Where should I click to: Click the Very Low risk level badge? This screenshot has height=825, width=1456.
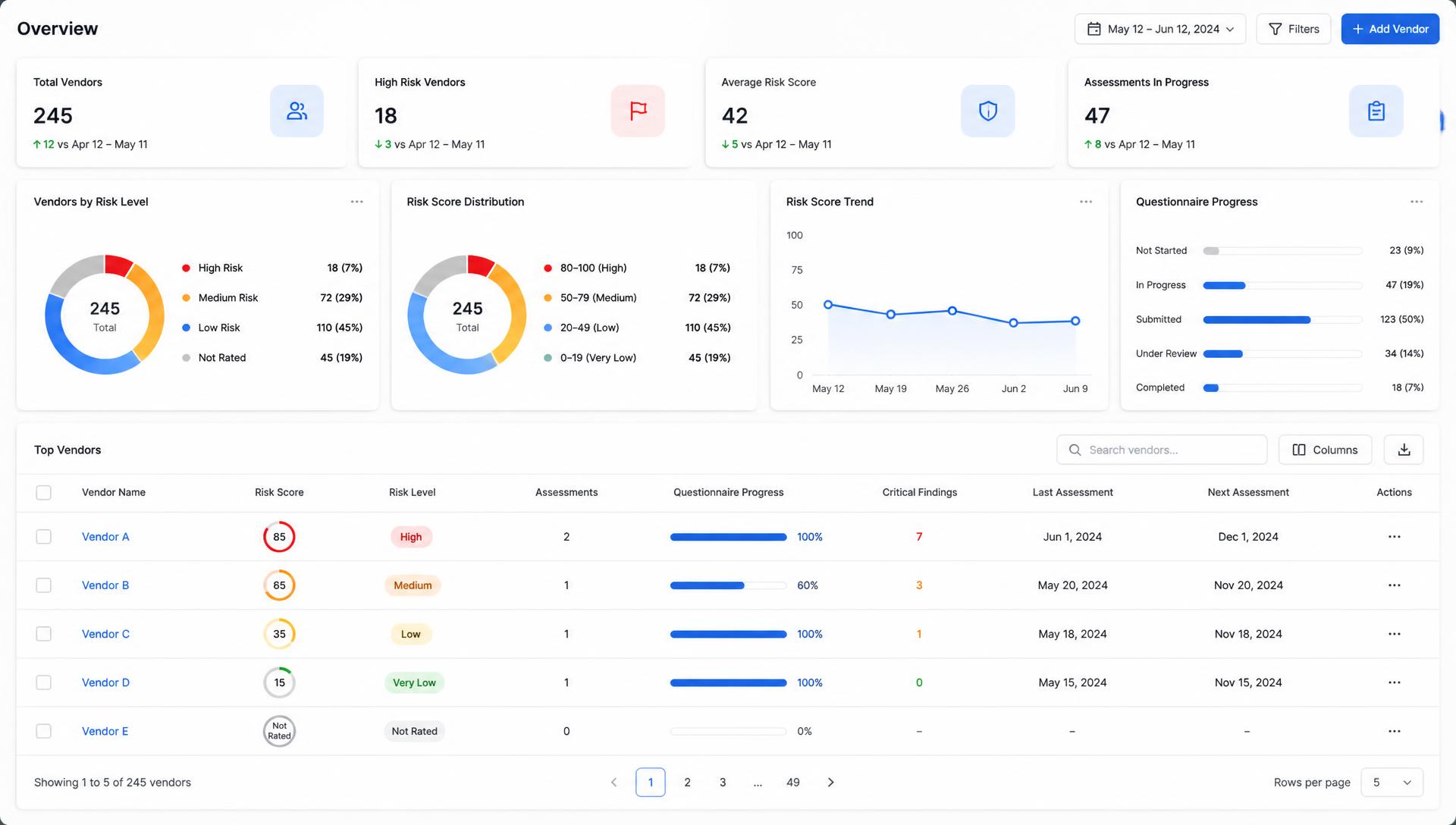(414, 682)
